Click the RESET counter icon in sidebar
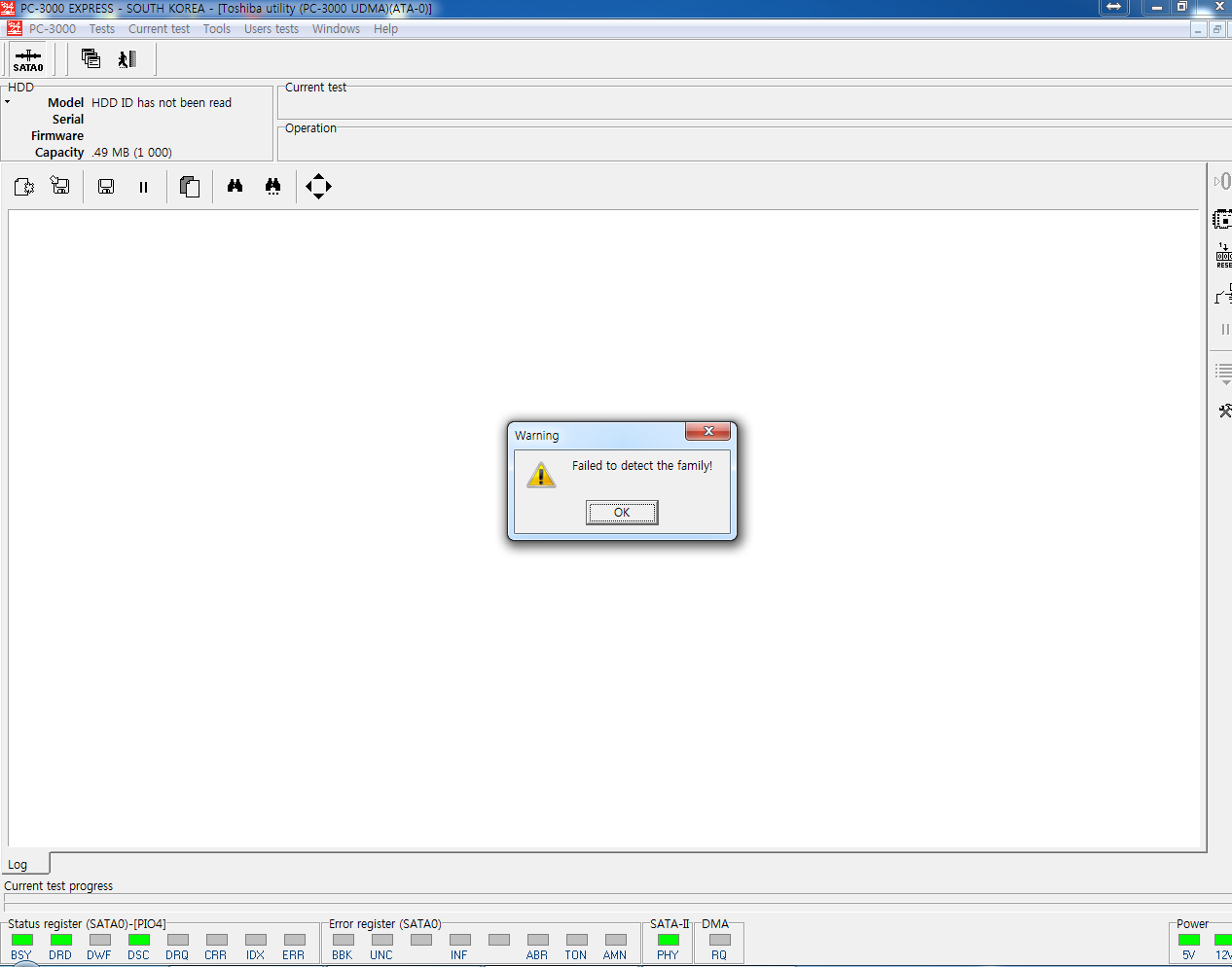This screenshot has height=967, width=1232. (x=1223, y=256)
